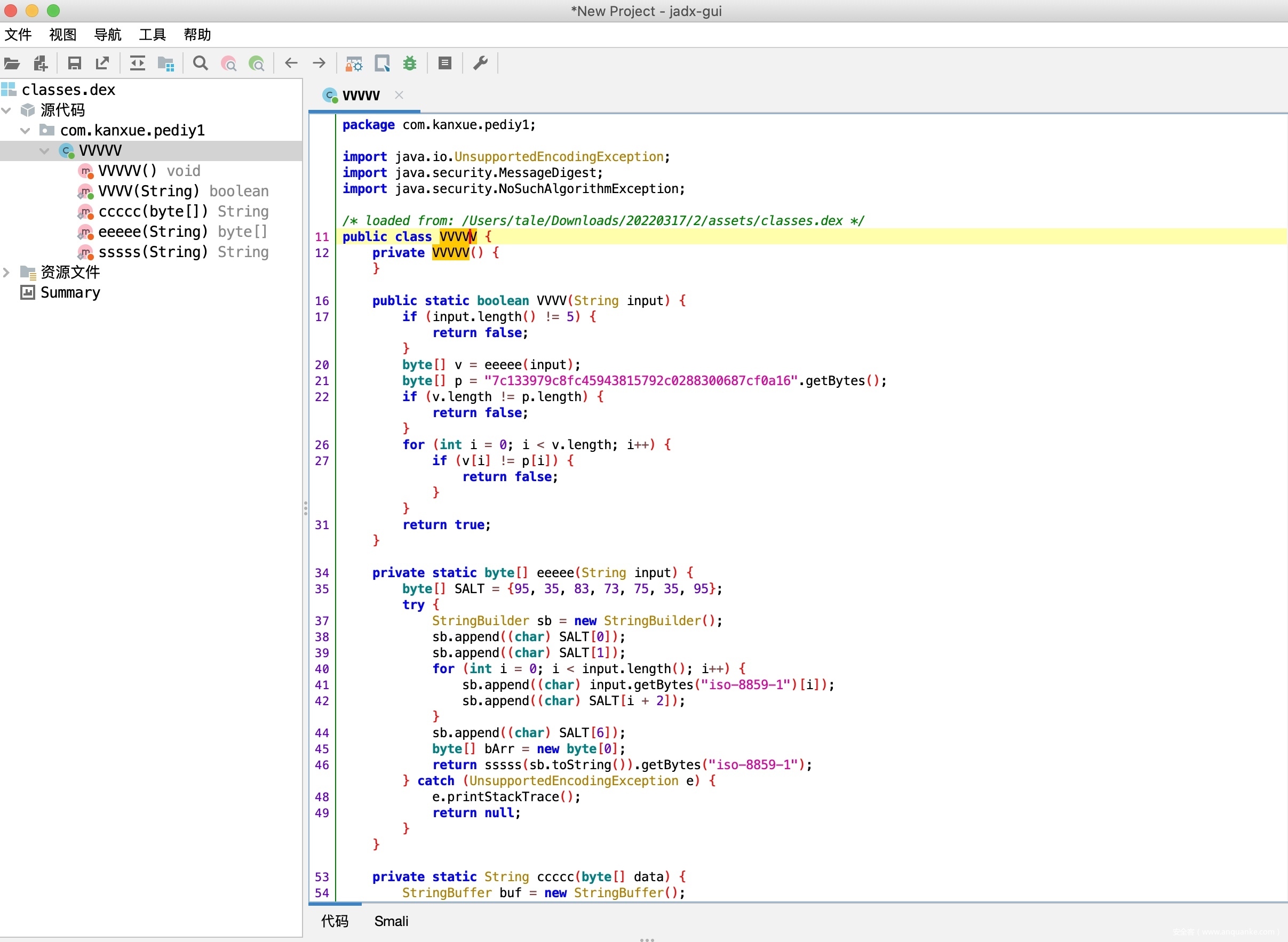Save all with the floppy disk icon
Viewport: 1288px width, 942px height.
point(74,63)
